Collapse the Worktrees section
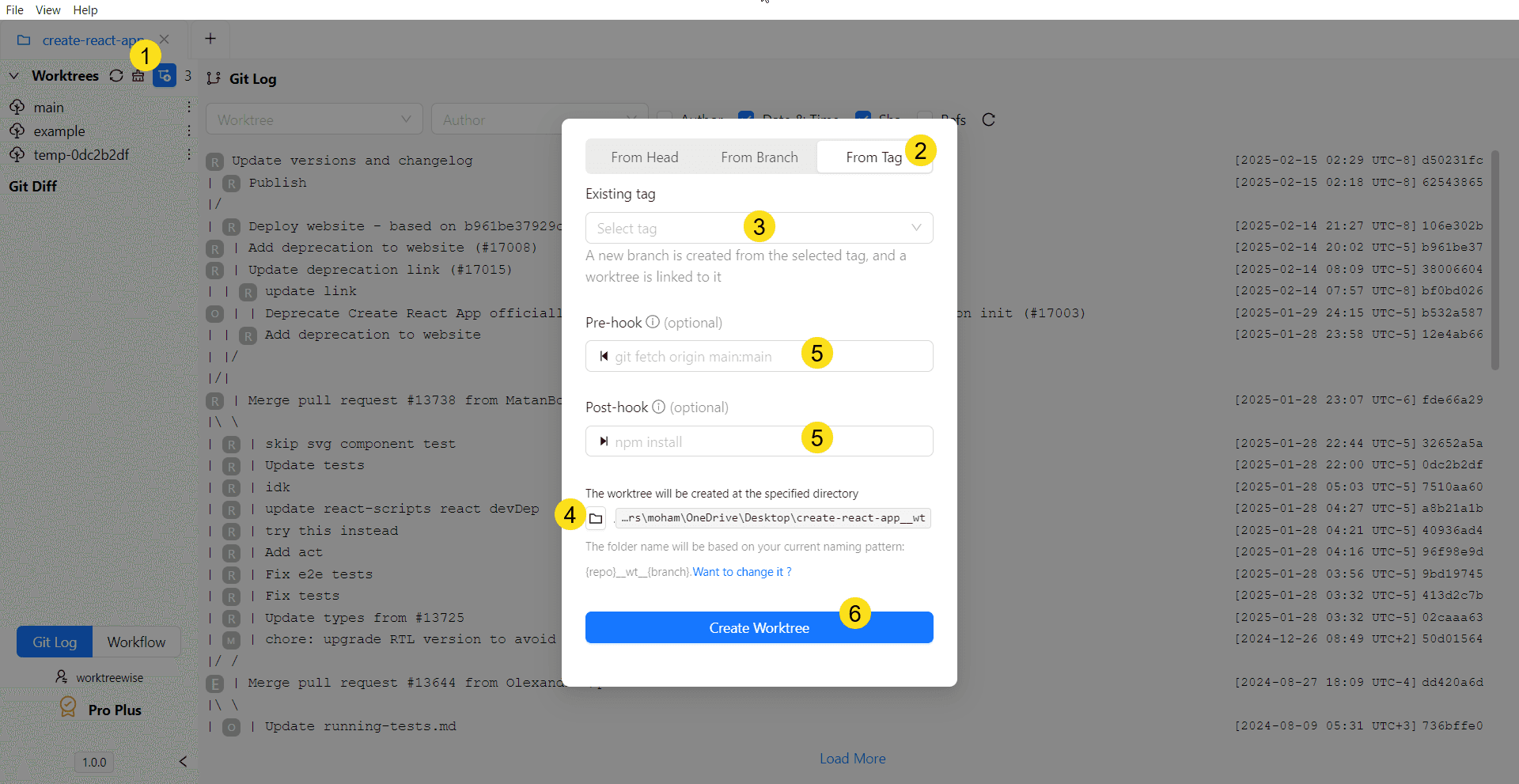 pyautogui.click(x=13, y=75)
